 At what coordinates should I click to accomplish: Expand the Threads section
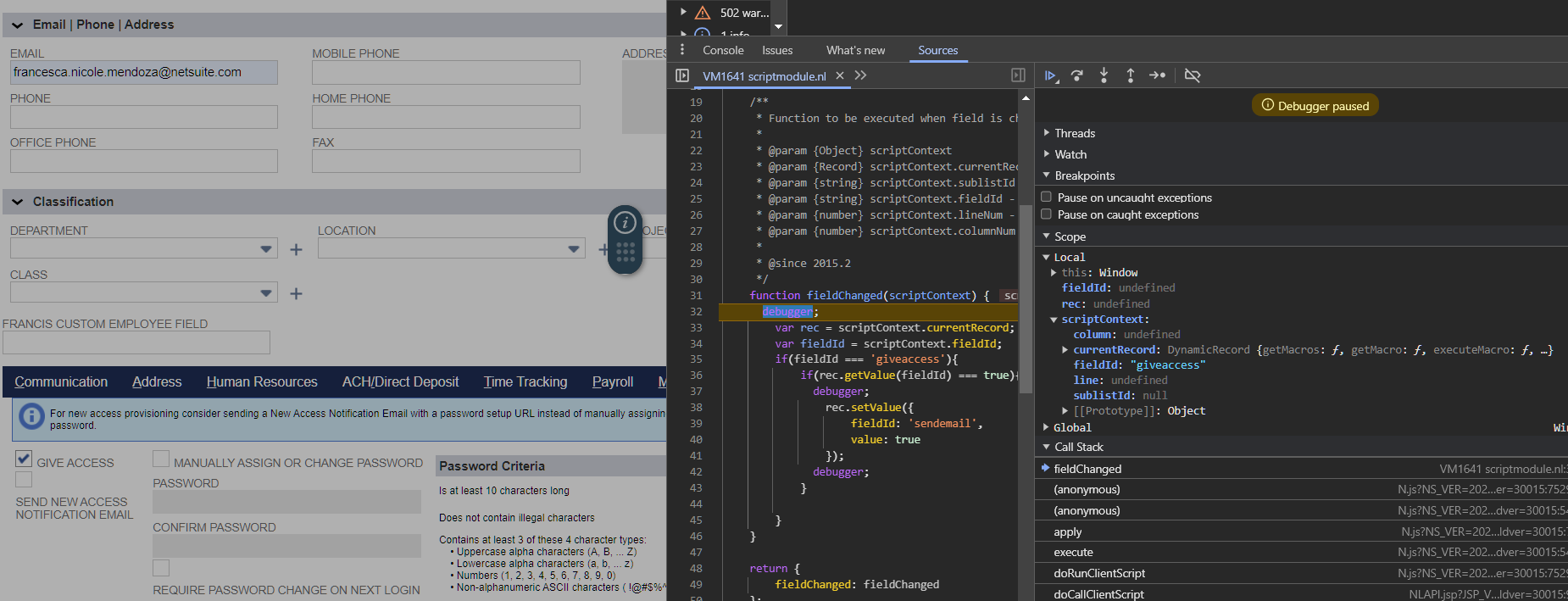pyautogui.click(x=1074, y=133)
